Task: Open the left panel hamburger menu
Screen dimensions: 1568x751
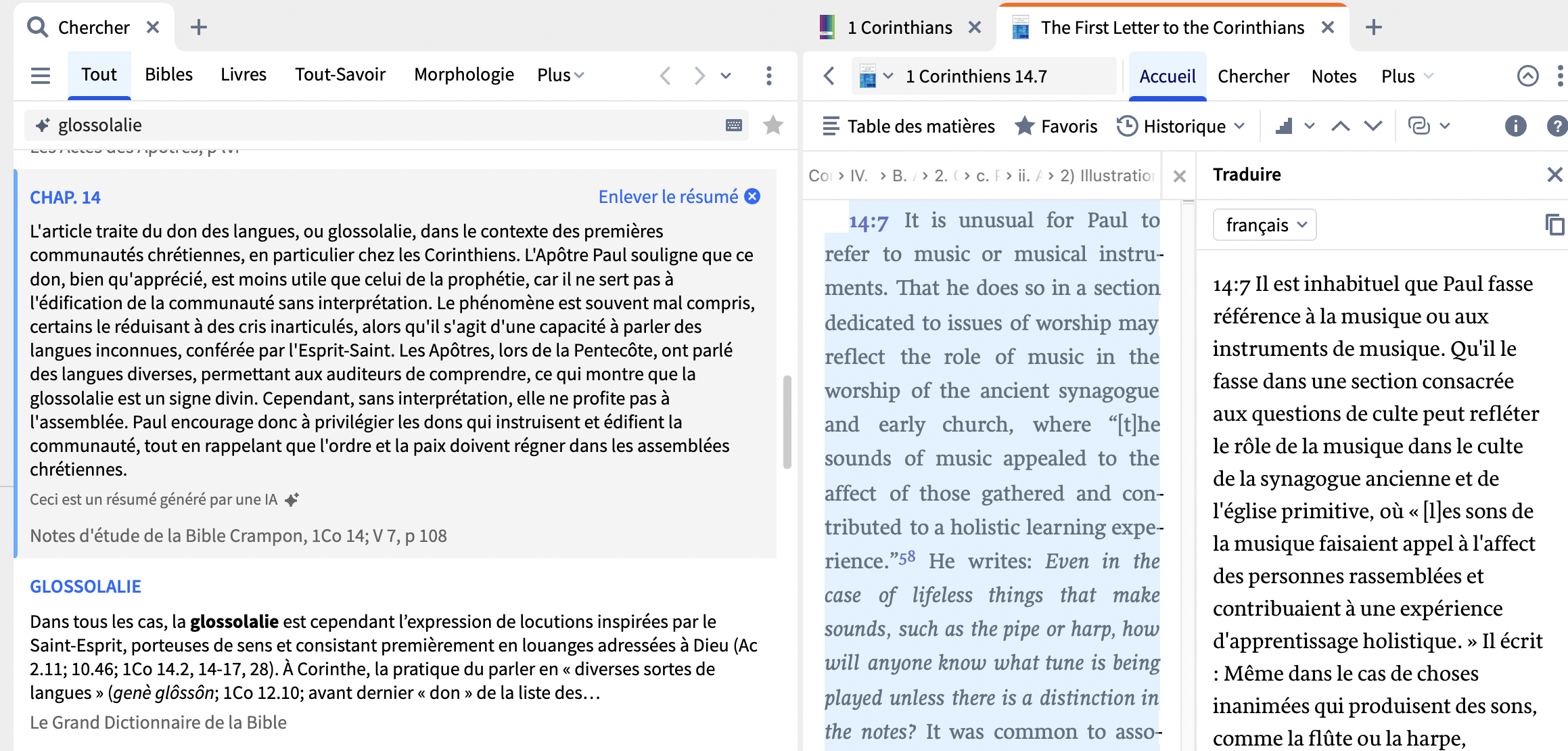Action: tap(41, 75)
